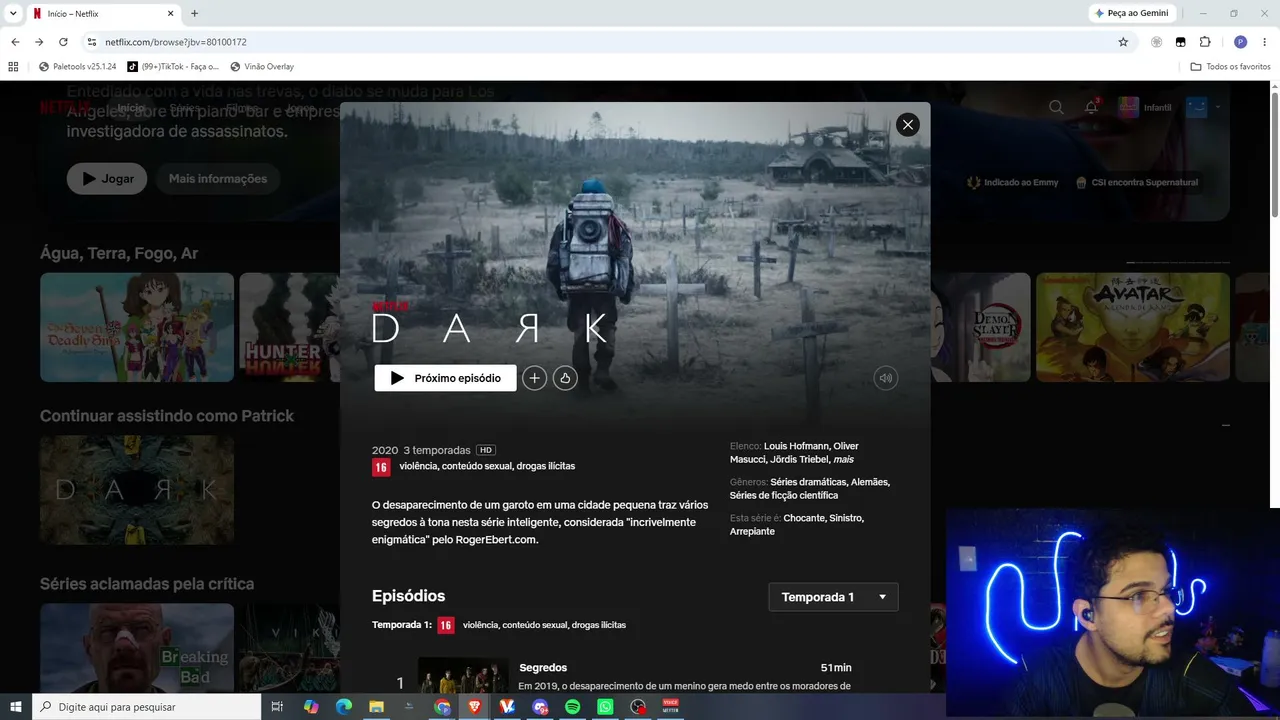Open the Temporada 1 season dropdown
Viewport: 1280px width, 720px height.
(833, 597)
